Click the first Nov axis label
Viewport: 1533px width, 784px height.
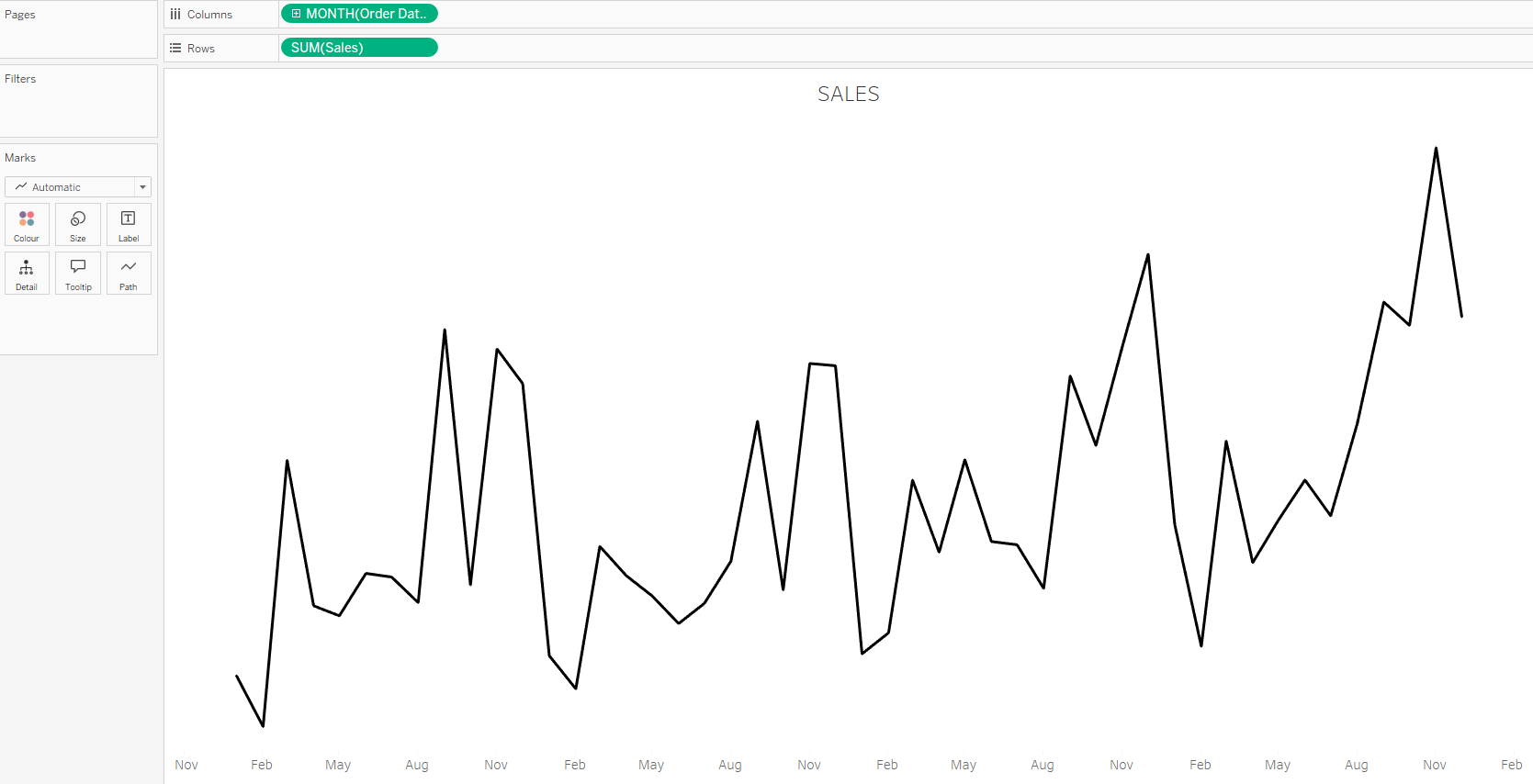(186, 765)
